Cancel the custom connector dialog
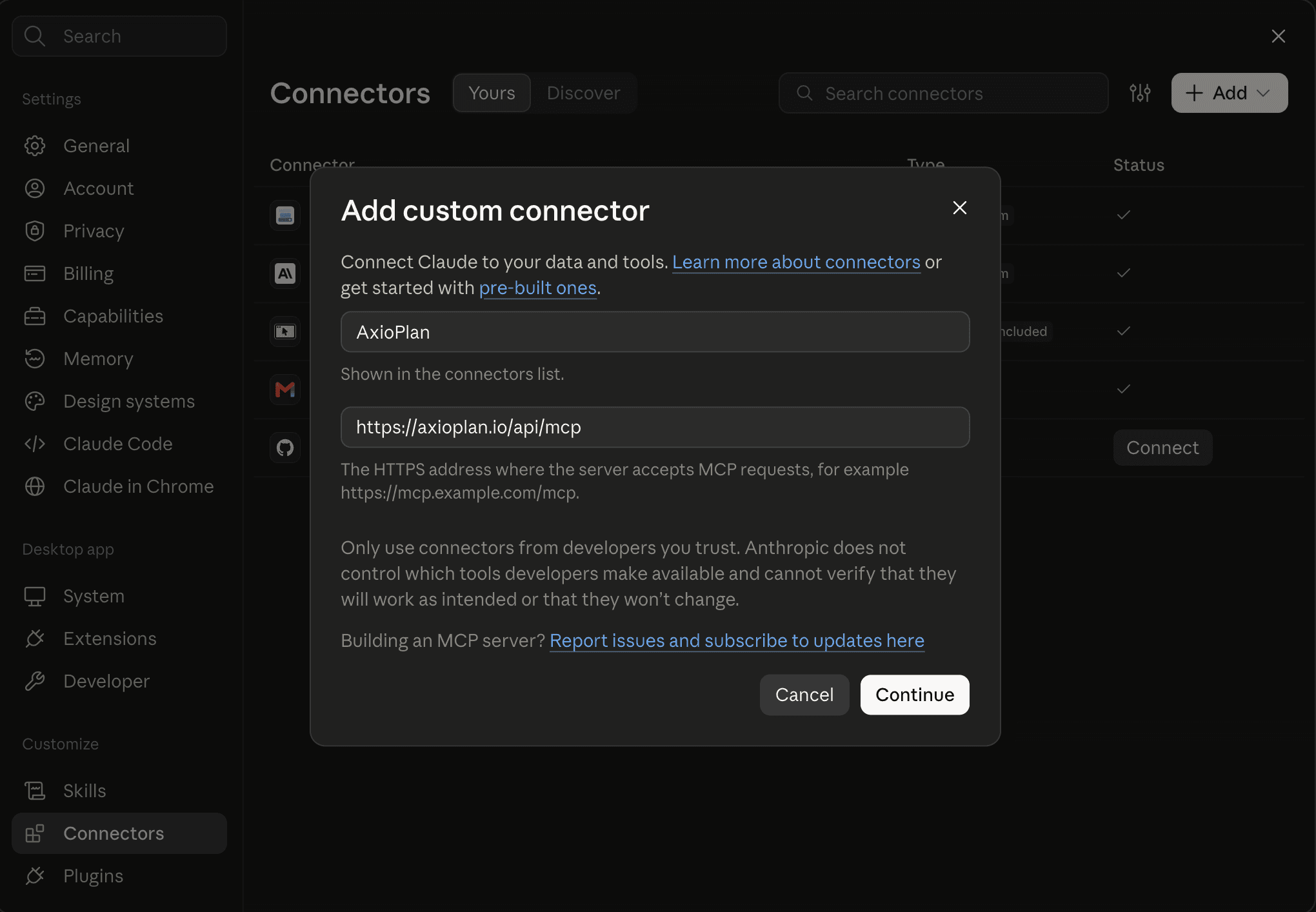 (x=804, y=695)
